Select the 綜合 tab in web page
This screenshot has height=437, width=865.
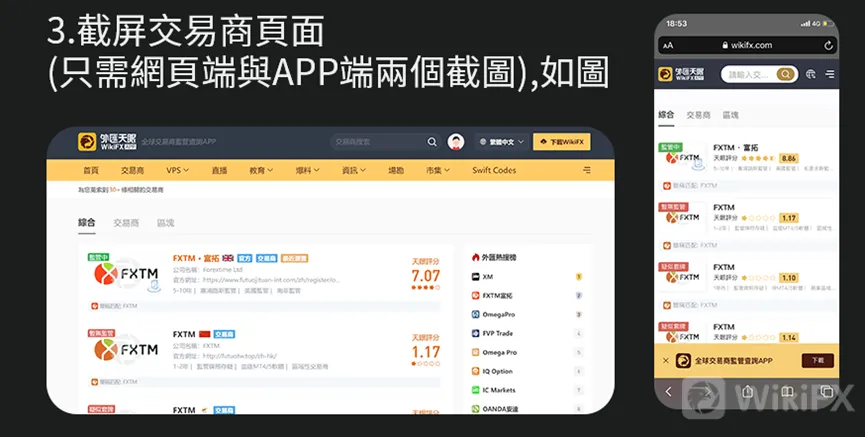click(87, 222)
